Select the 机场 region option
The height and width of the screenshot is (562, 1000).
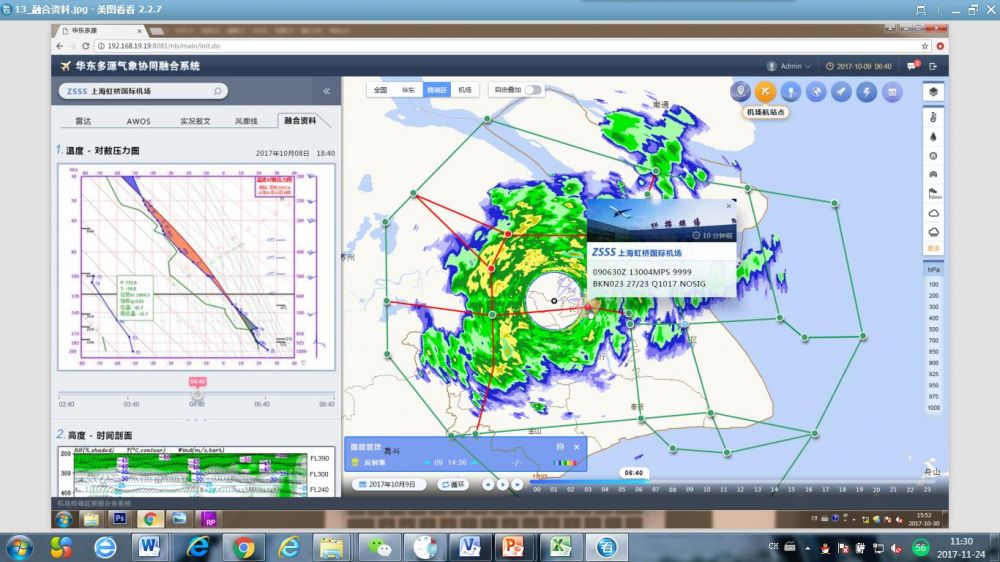pos(465,90)
